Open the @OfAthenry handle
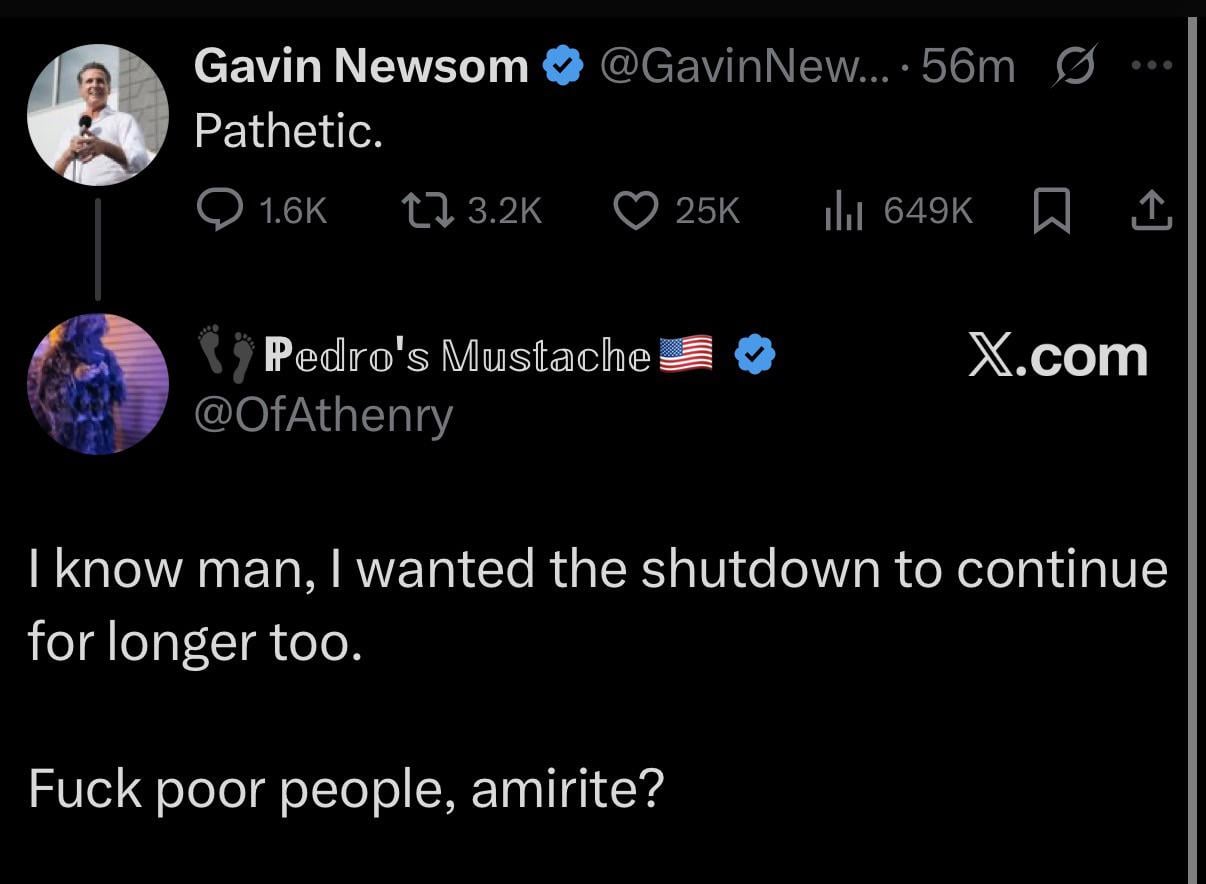The width and height of the screenshot is (1206, 884). pos(324,415)
